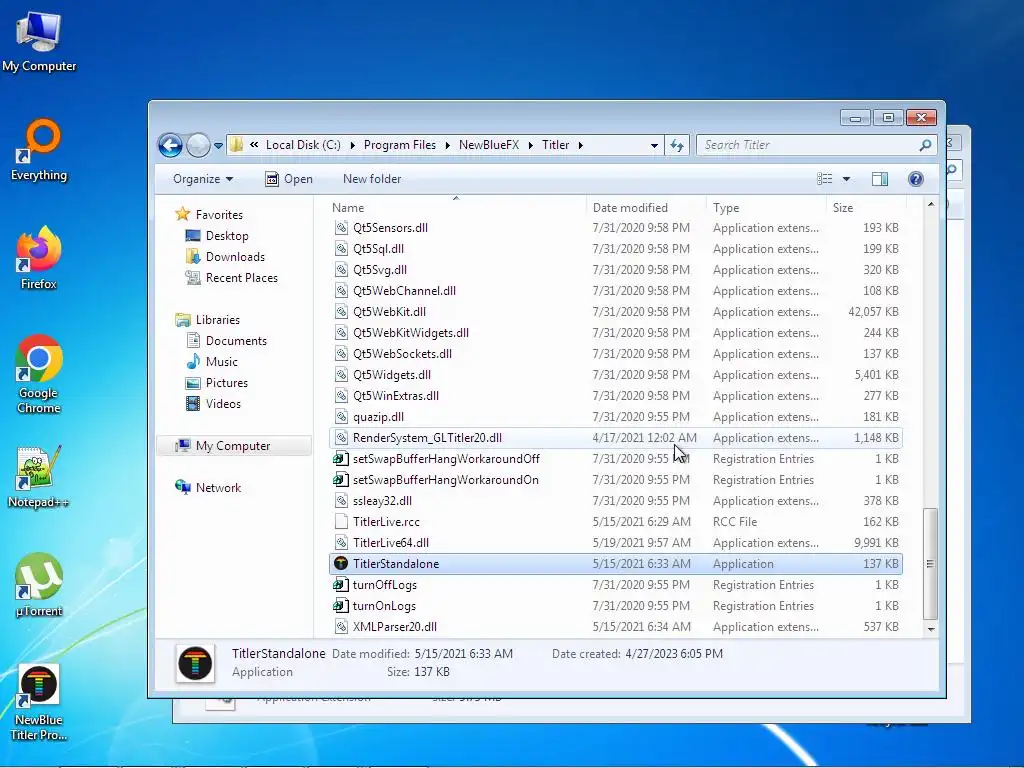Select the TitlerStandalone application file

pos(616,564)
